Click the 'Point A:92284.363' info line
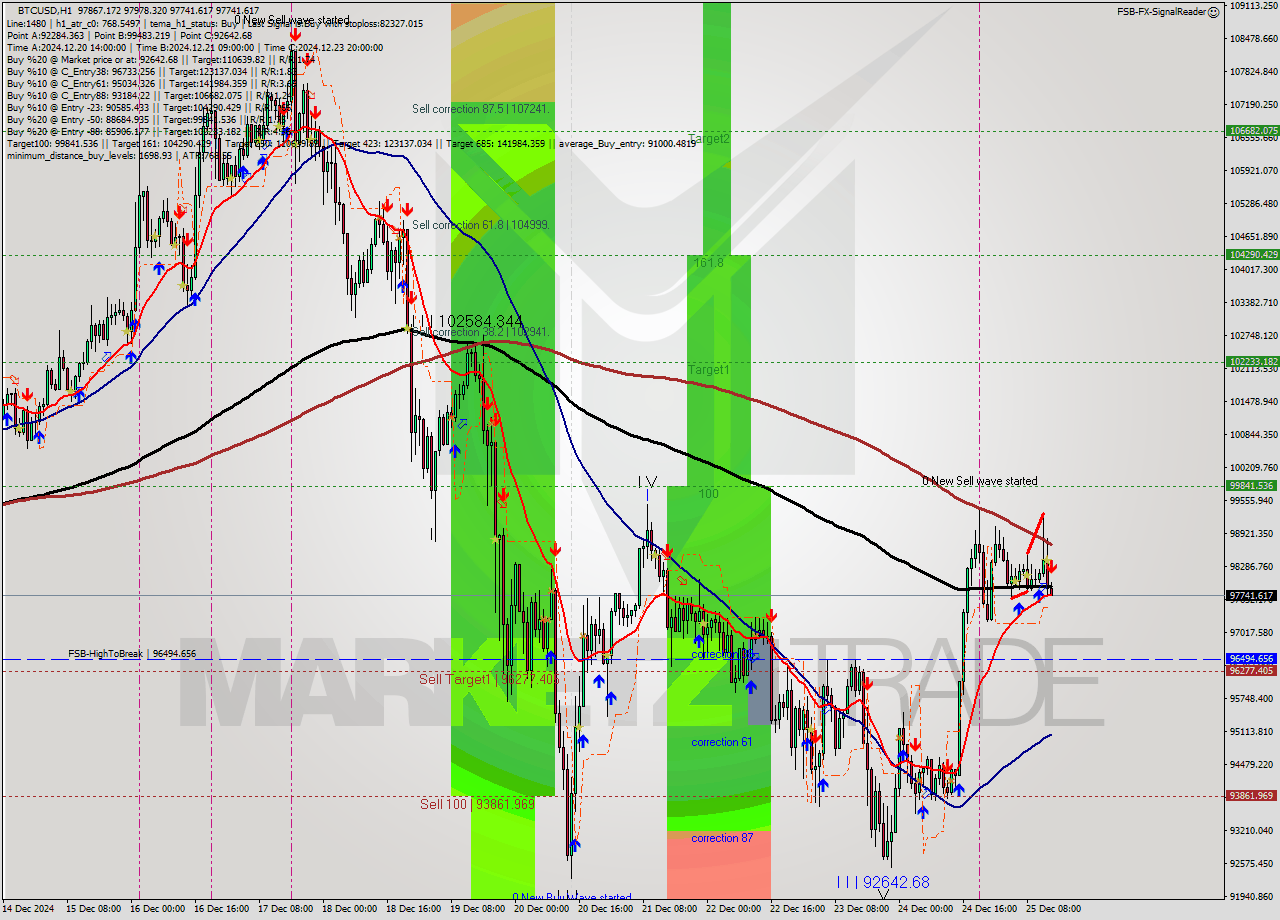Image resolution: width=1280 pixels, height=920 pixels. [x=129, y=35]
